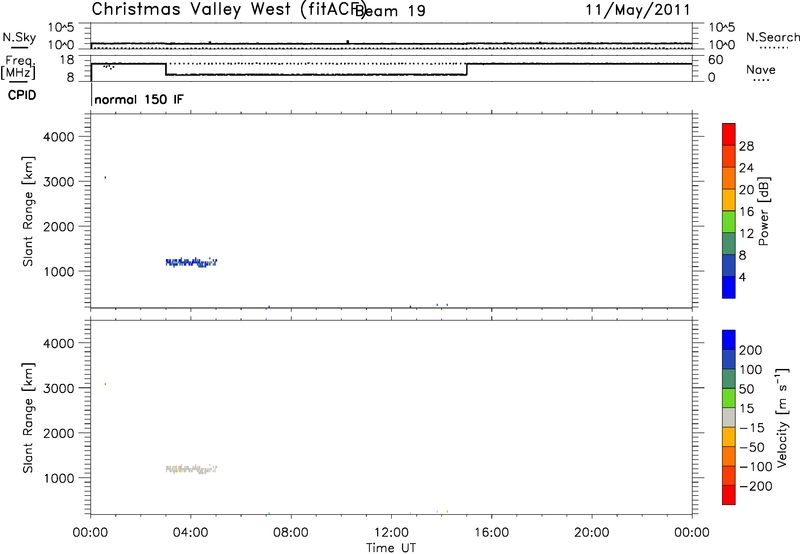Click the 3000 tick on the velocity panel
This screenshot has width=800, height=554.
(59, 388)
